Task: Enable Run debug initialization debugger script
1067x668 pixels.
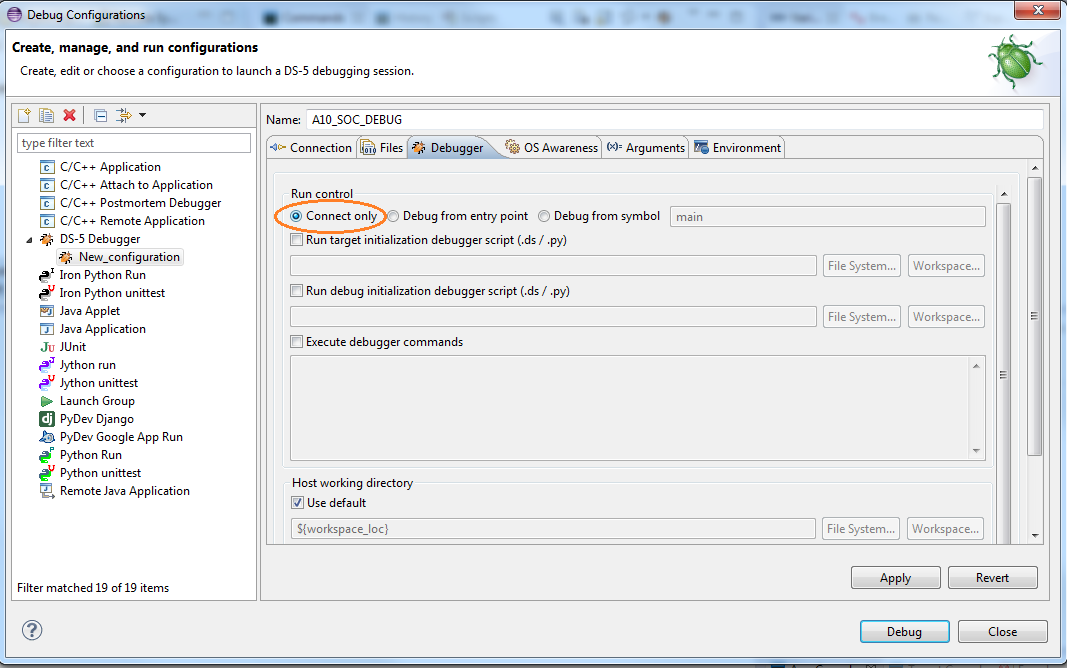Action: [x=297, y=291]
